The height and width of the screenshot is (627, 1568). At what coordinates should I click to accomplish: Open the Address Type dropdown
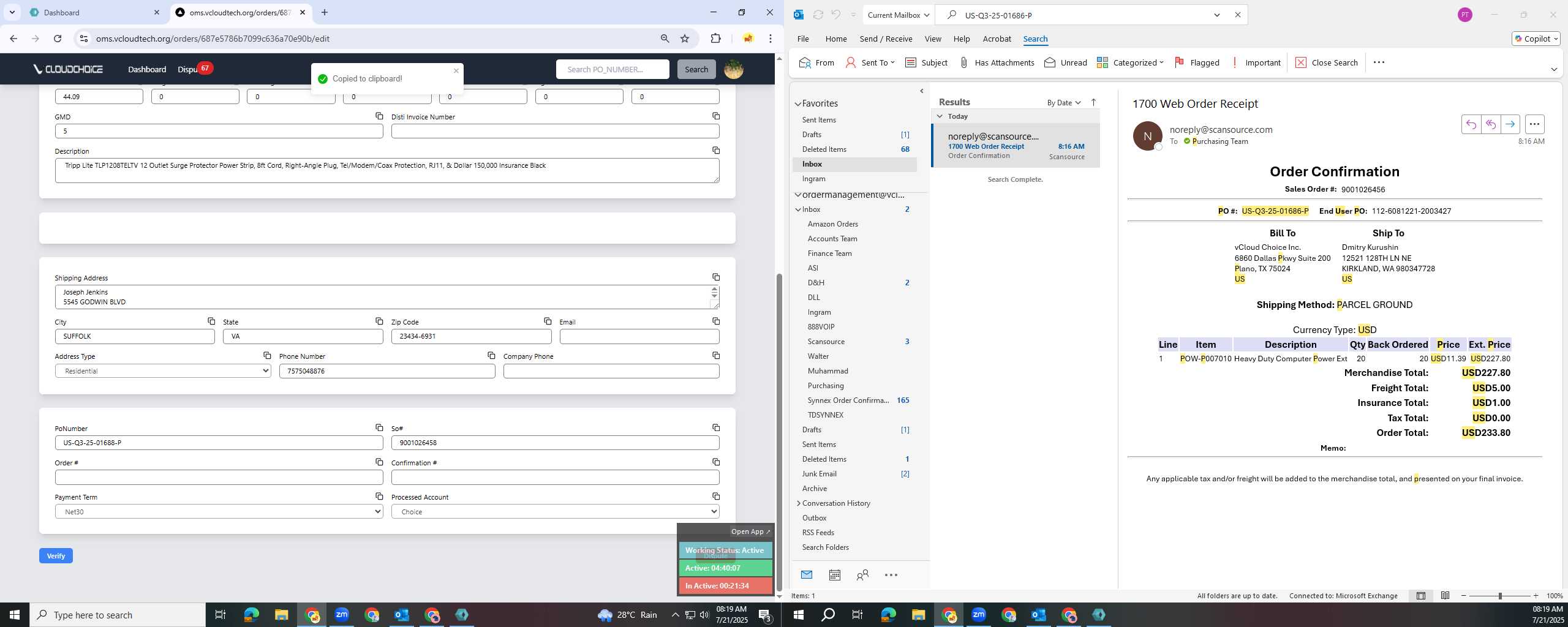(163, 371)
